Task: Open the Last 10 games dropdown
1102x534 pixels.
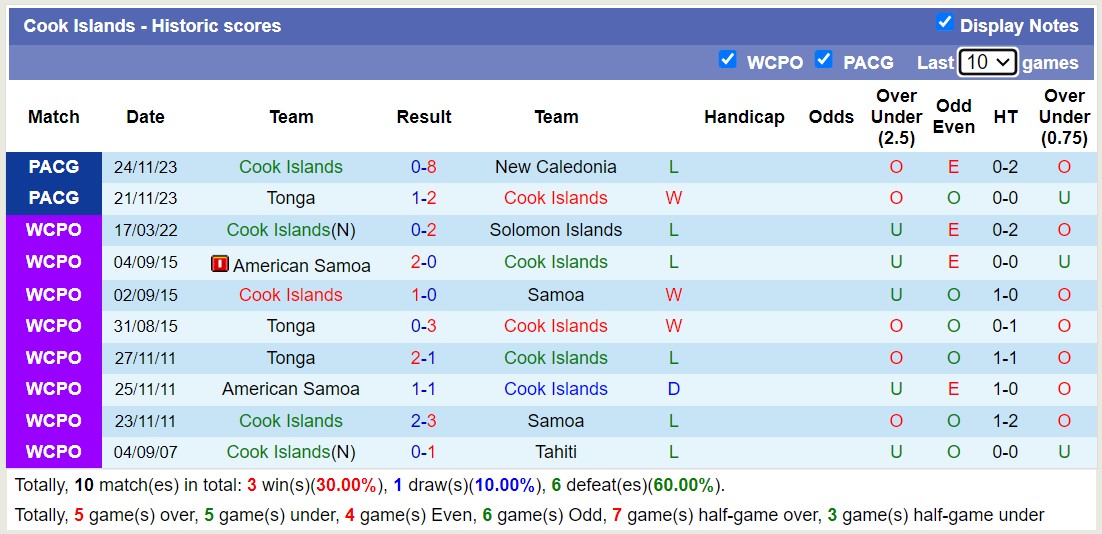Action: click(987, 62)
